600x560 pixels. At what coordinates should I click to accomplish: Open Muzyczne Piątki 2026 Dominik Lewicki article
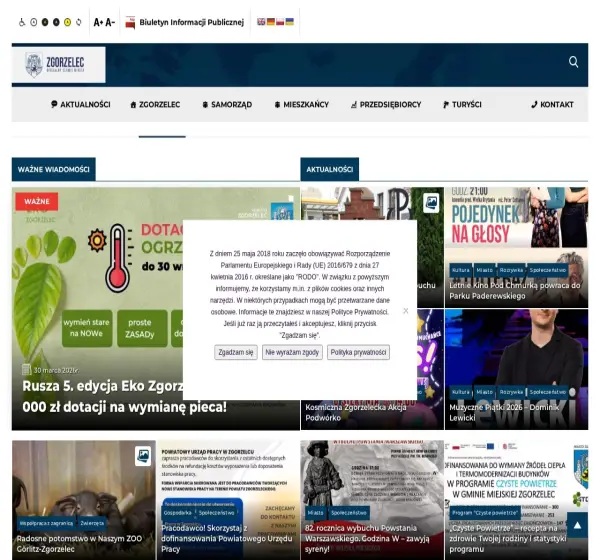[x=504, y=413]
